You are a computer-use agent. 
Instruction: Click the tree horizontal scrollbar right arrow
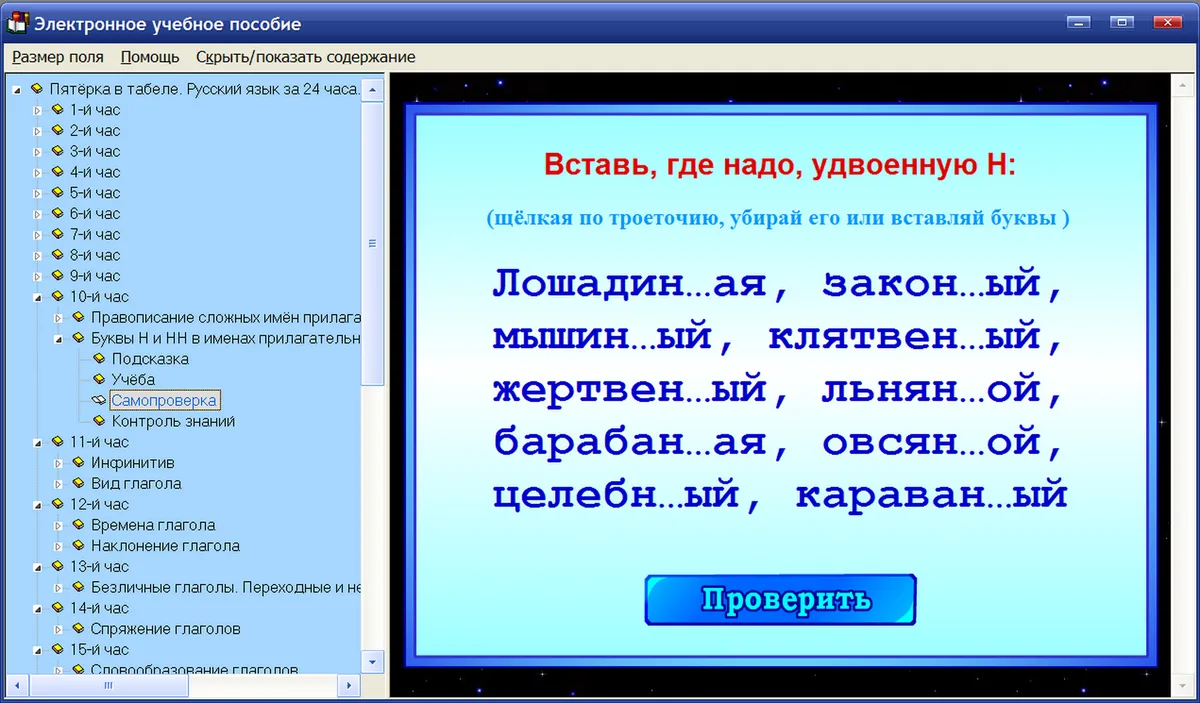(x=350, y=685)
